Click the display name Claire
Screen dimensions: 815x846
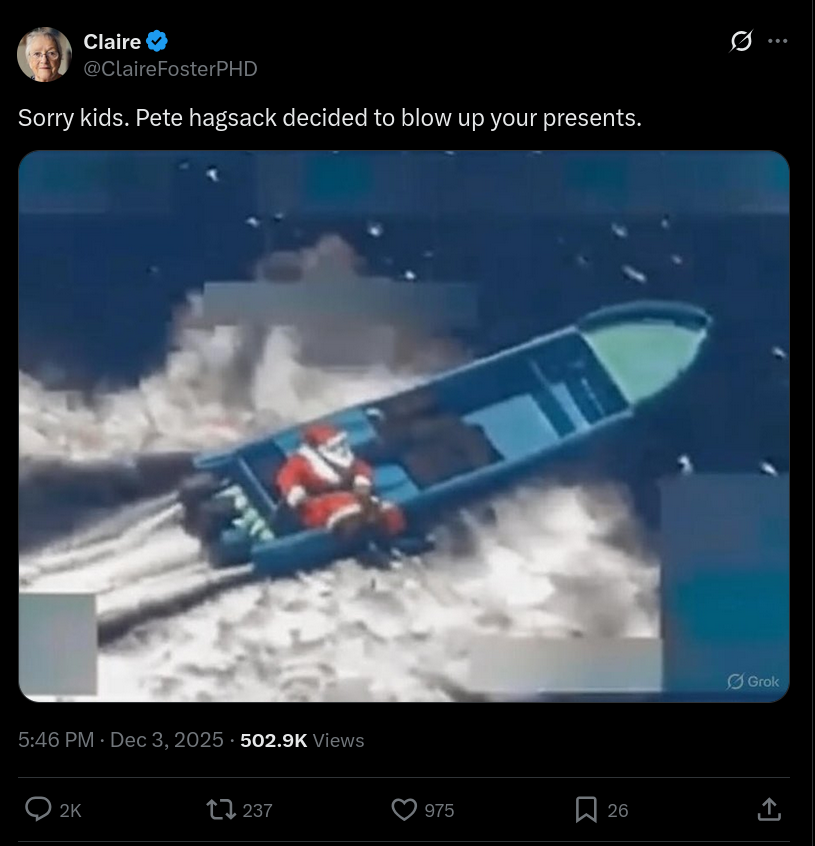point(112,42)
